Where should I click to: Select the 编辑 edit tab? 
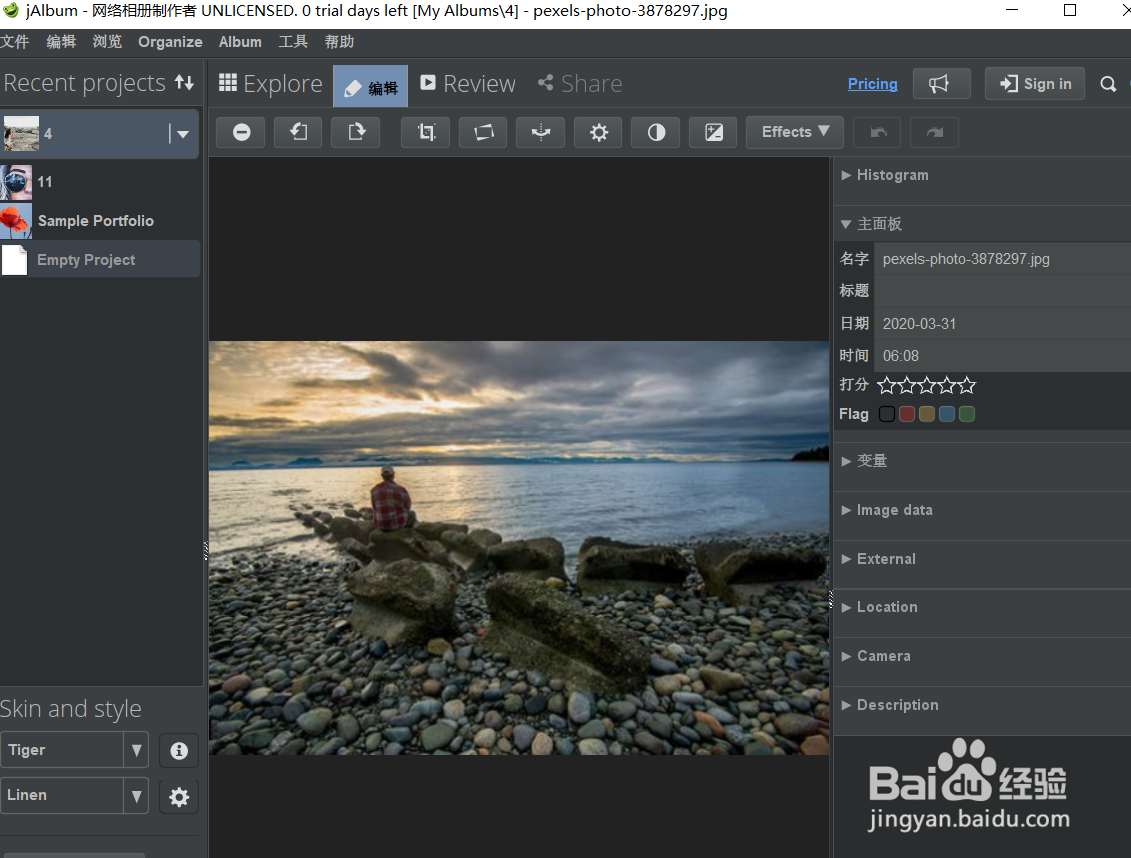click(x=371, y=87)
